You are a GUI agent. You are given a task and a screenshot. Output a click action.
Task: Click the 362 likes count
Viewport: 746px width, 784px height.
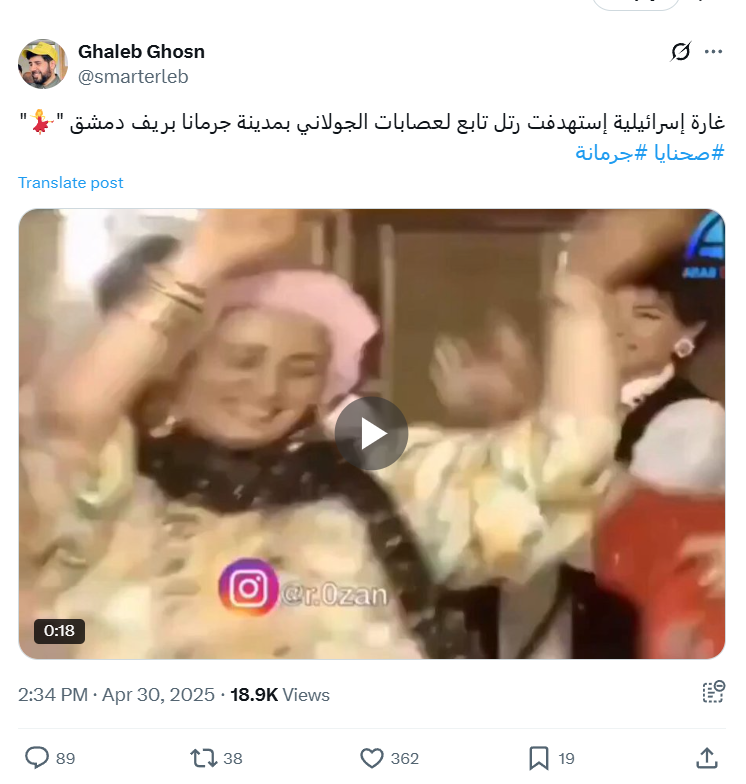(404, 758)
